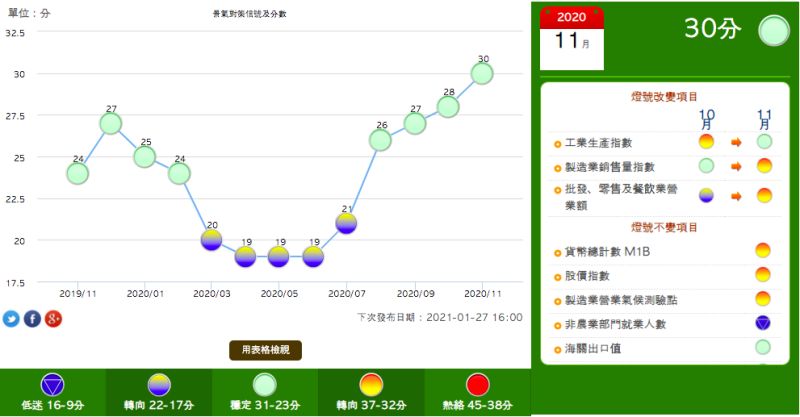Viewport: 800px width, 417px height.
Task: Click the blue 低迷 16-9分 legend light
Action: pyautogui.click(x=53, y=385)
